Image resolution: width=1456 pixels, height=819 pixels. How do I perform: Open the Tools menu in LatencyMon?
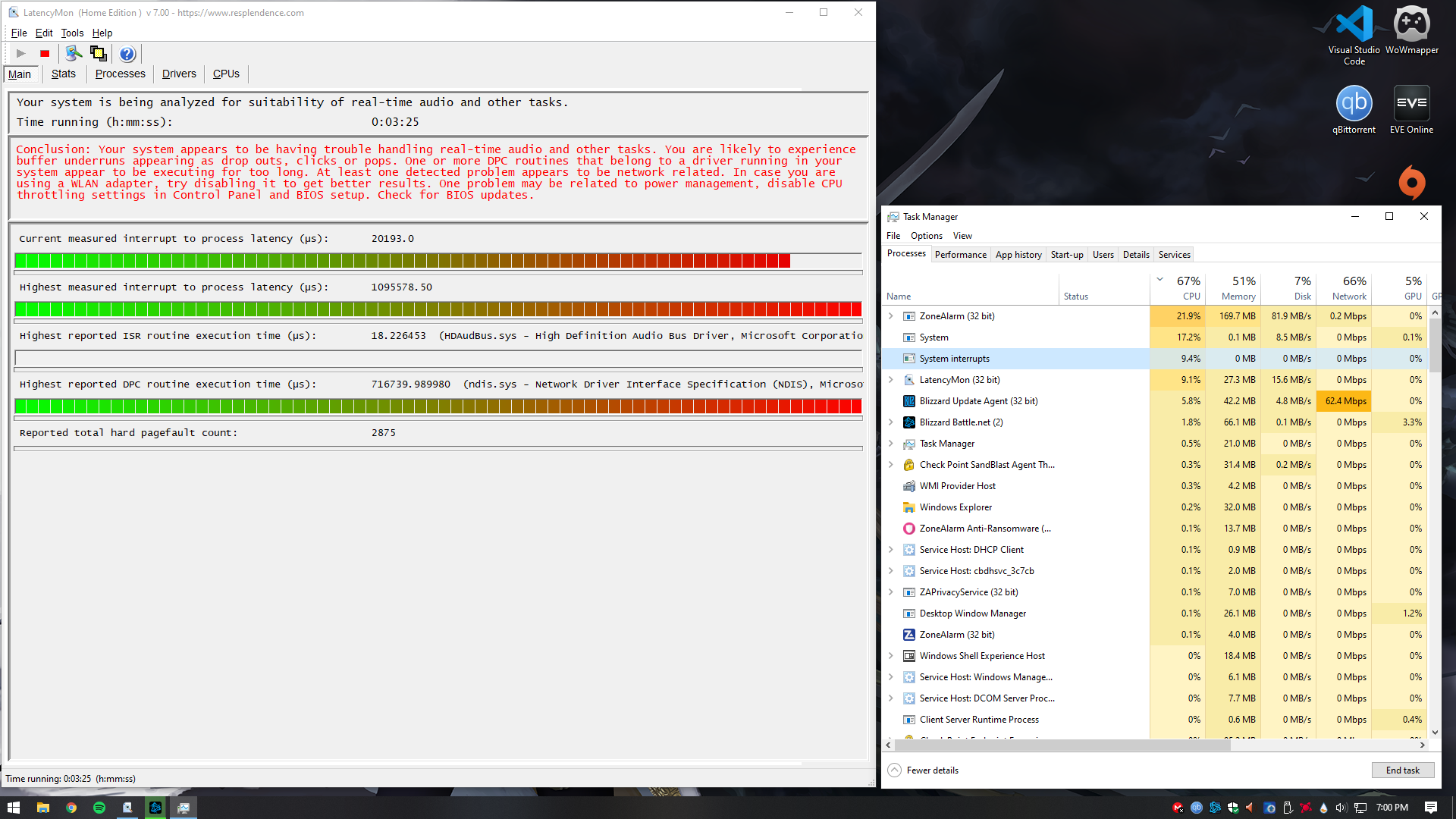click(72, 33)
